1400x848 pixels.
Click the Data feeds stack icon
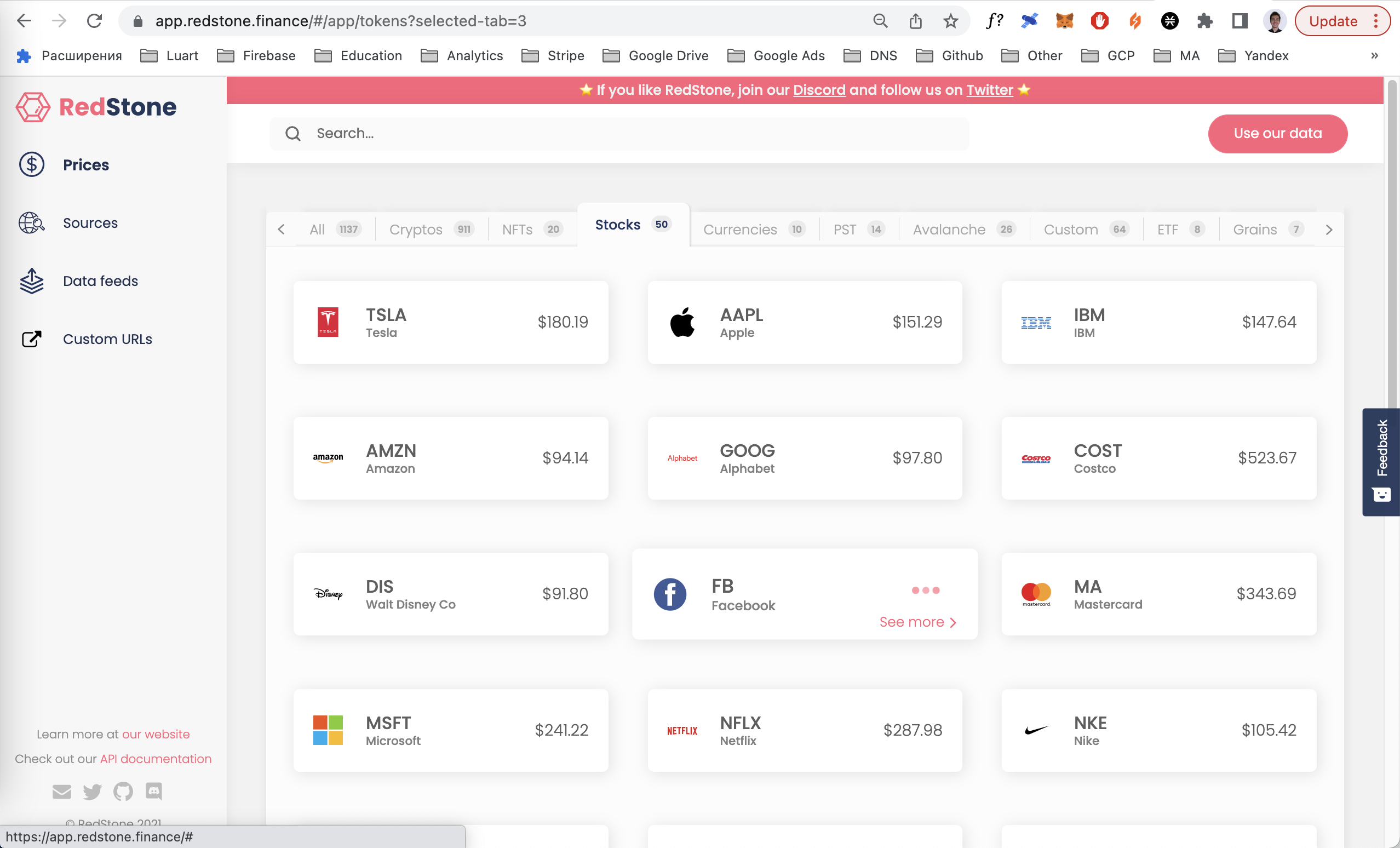tap(32, 281)
